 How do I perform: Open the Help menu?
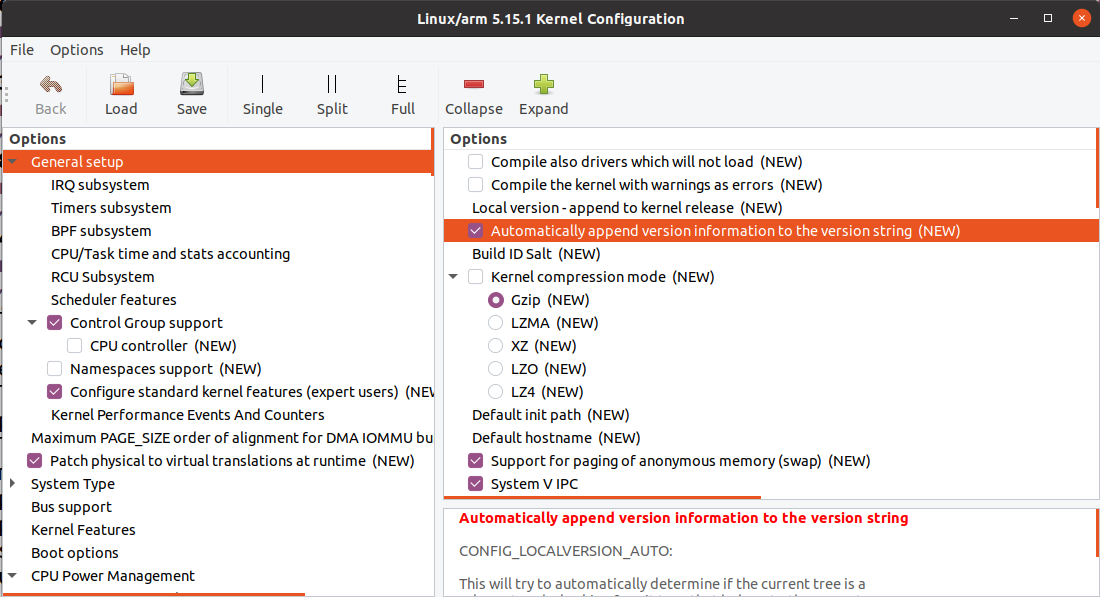[135, 50]
